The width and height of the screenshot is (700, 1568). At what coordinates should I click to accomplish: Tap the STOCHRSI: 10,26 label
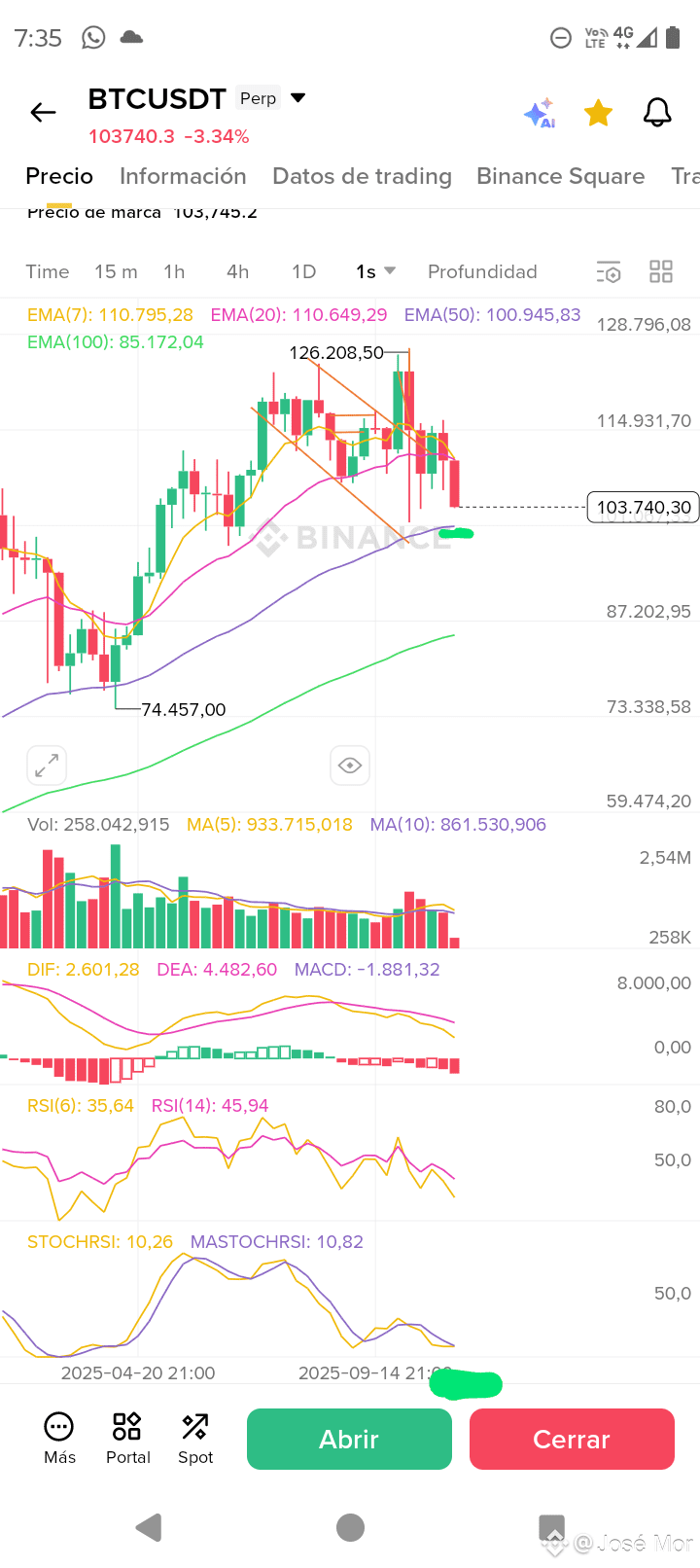[x=100, y=1242]
